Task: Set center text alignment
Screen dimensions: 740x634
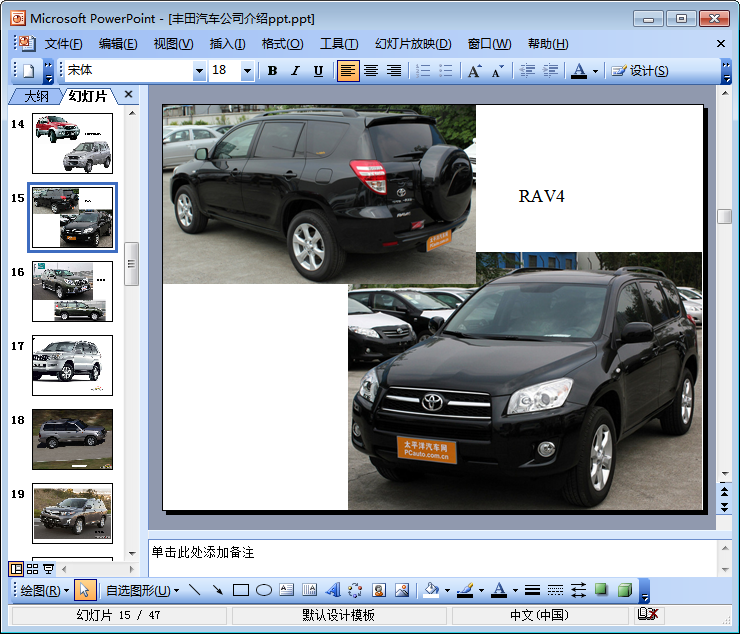Action: coord(371,71)
